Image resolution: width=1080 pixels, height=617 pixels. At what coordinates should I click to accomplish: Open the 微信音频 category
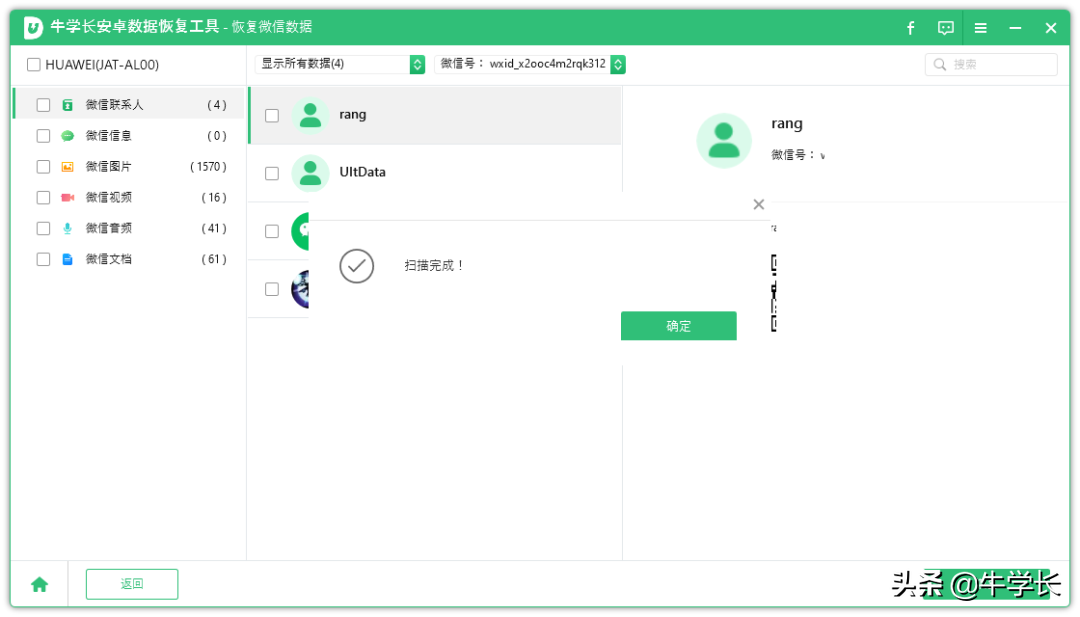(x=130, y=228)
